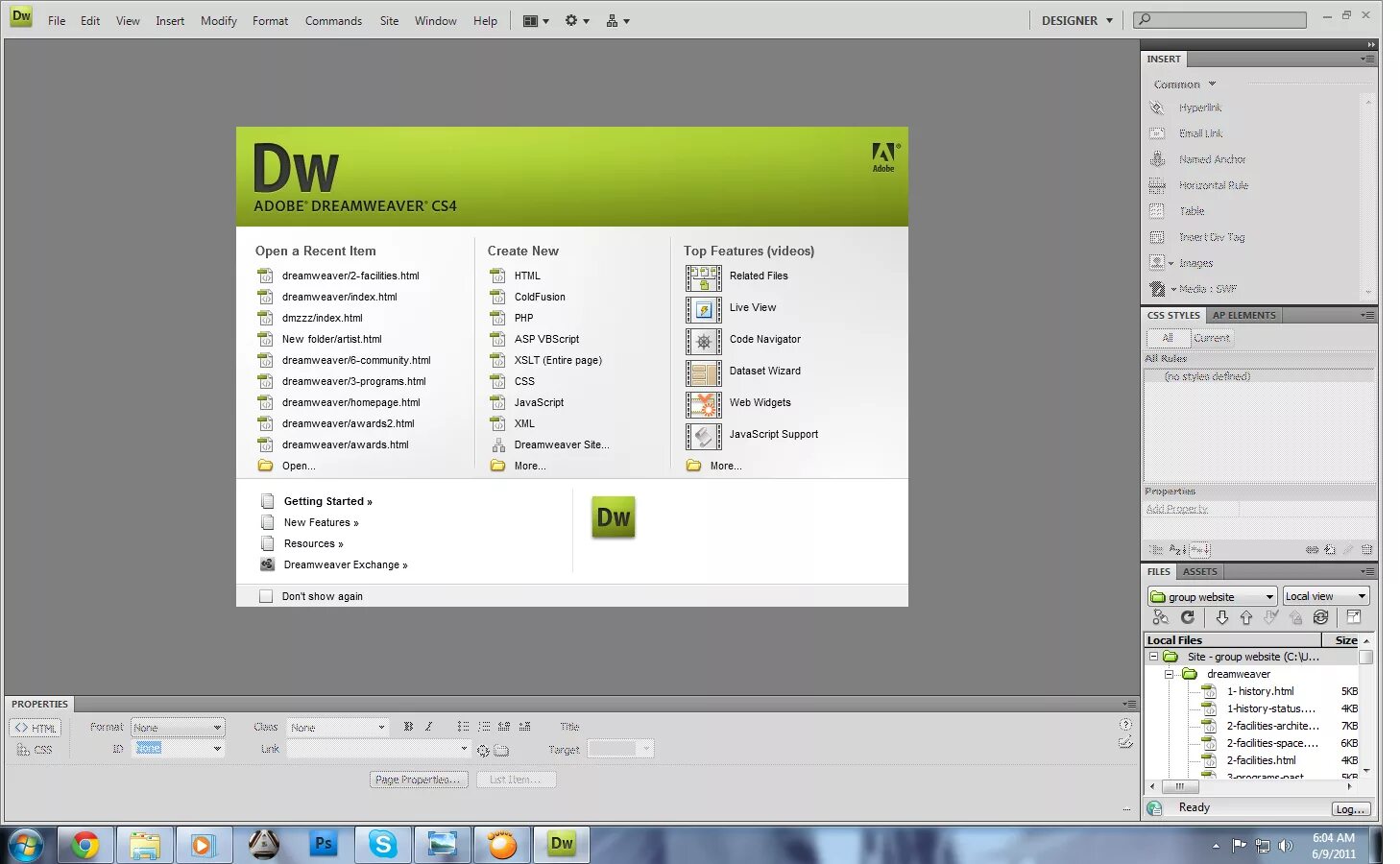This screenshot has width=1400, height=864.
Task: Click Dreamweaver Site under Create New
Action: tap(561, 444)
